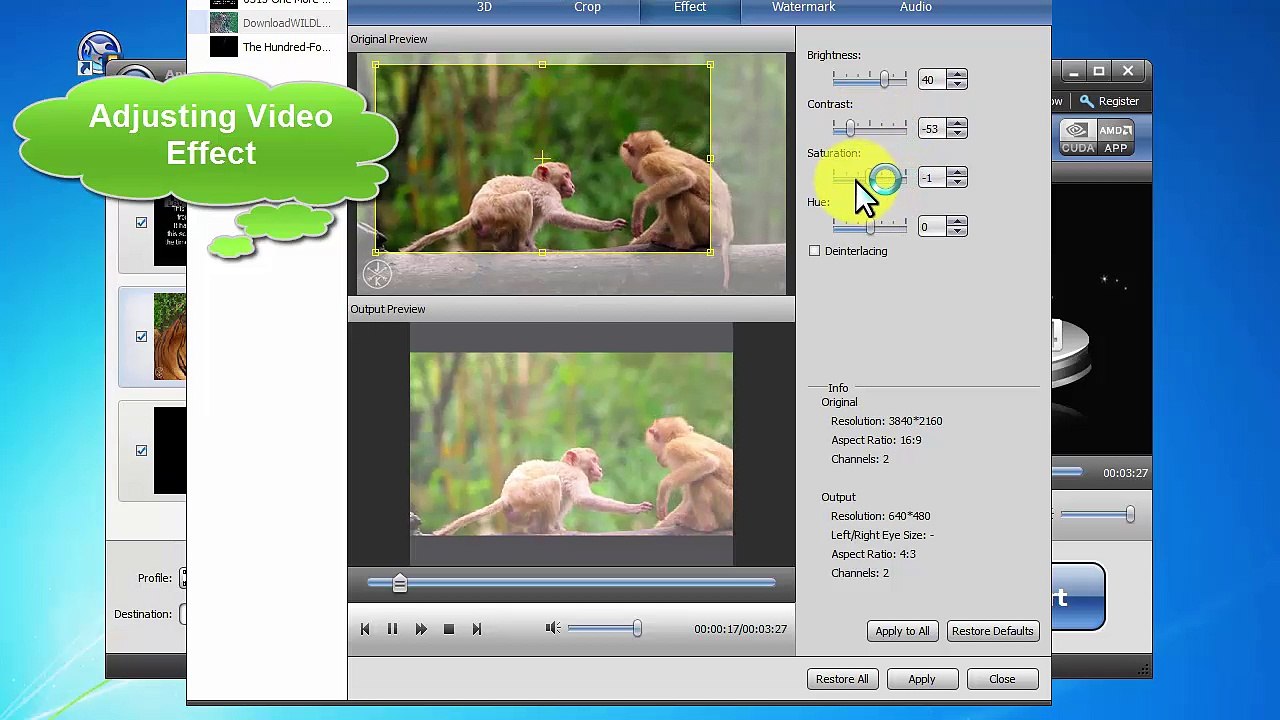1280x720 pixels.
Task: Decrease Brightness value with down arrow
Action: 957,84
